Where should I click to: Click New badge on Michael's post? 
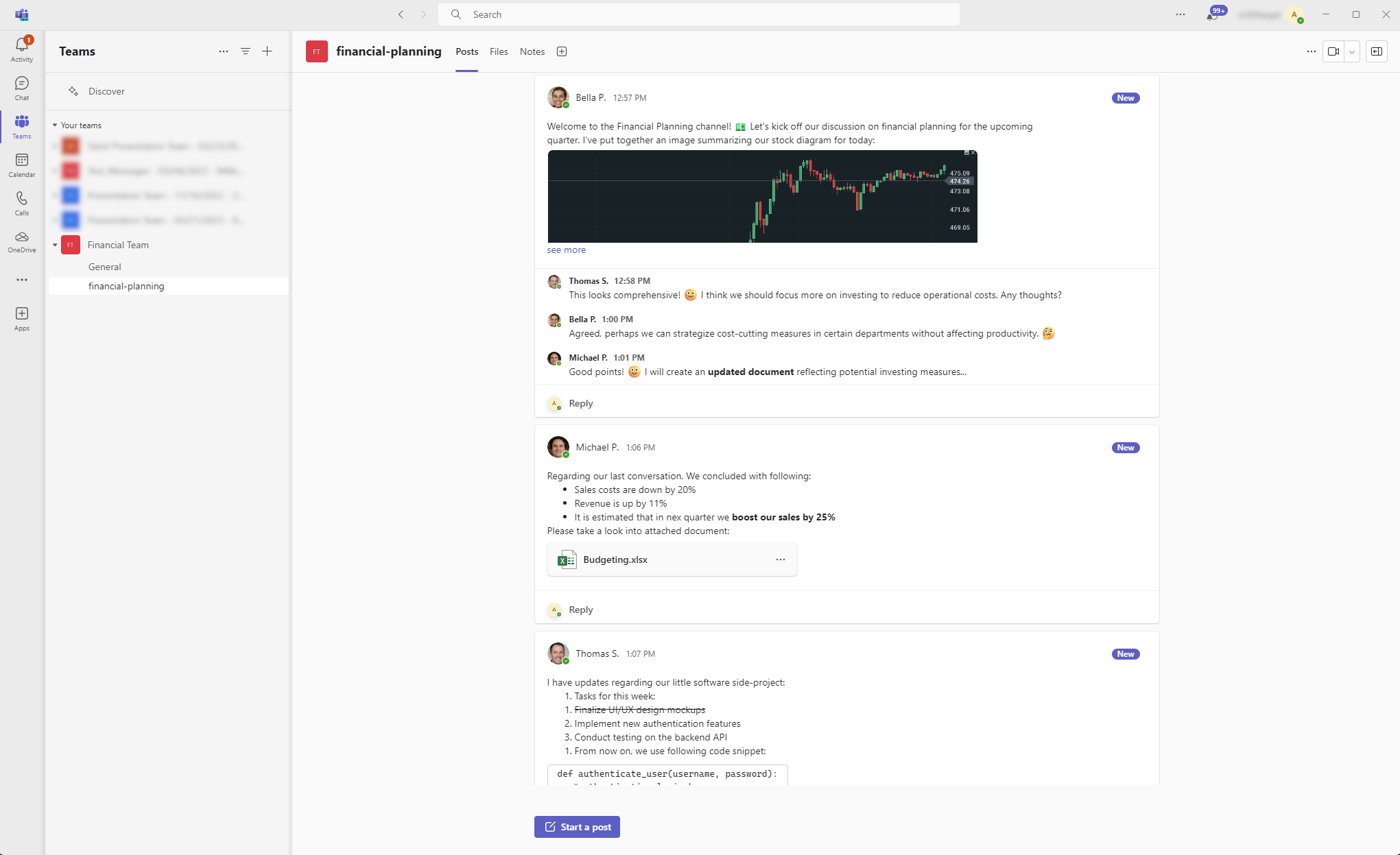pyautogui.click(x=1126, y=448)
